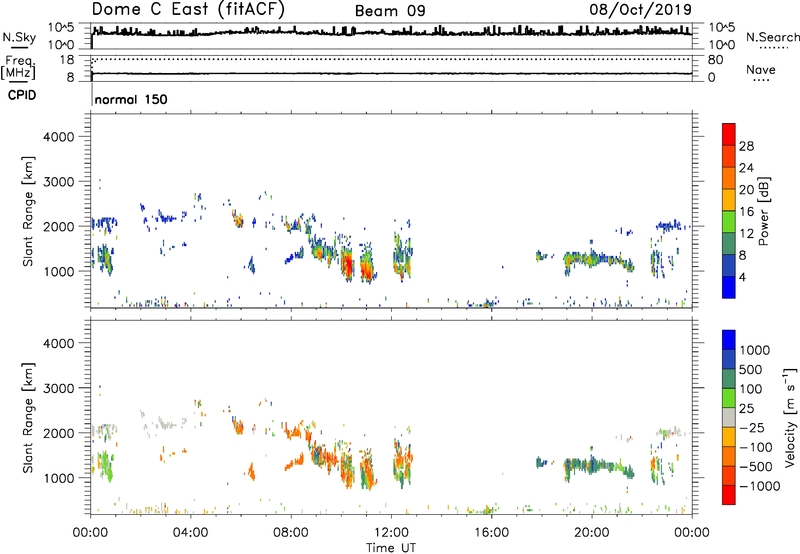Viewport: 800px width, 554px height.
Task: Click the dotted Nave trace in the frequency panel
Action: 392,59
